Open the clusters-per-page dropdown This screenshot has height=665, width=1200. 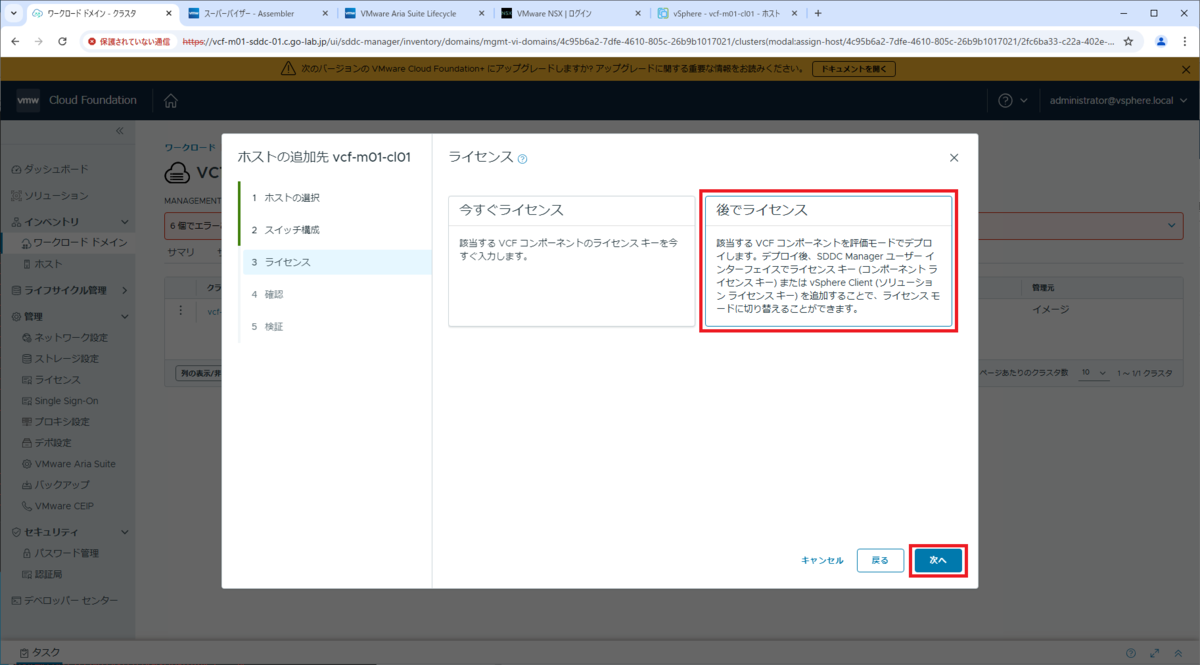(x=1093, y=372)
